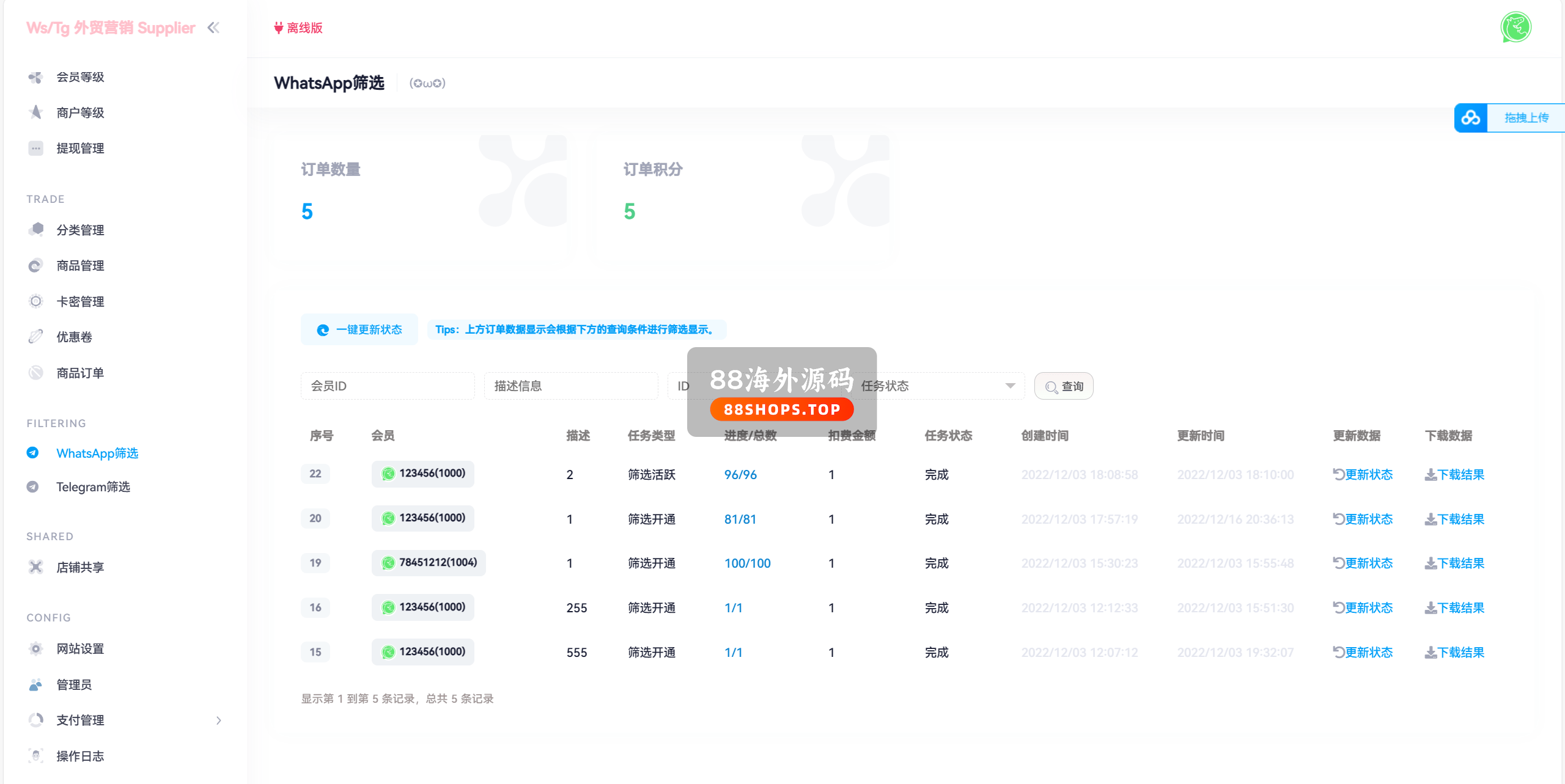Click refresh status icon for row 19
The image size is (1565, 784).
1339,563
